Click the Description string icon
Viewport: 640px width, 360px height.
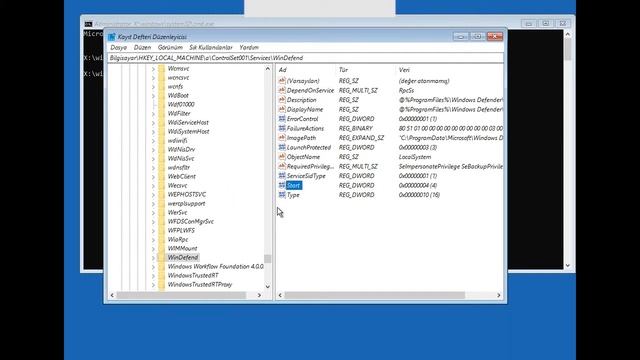click(282, 100)
